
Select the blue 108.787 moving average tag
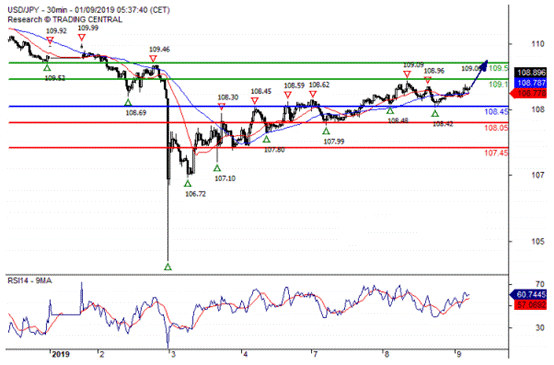pyautogui.click(x=531, y=83)
